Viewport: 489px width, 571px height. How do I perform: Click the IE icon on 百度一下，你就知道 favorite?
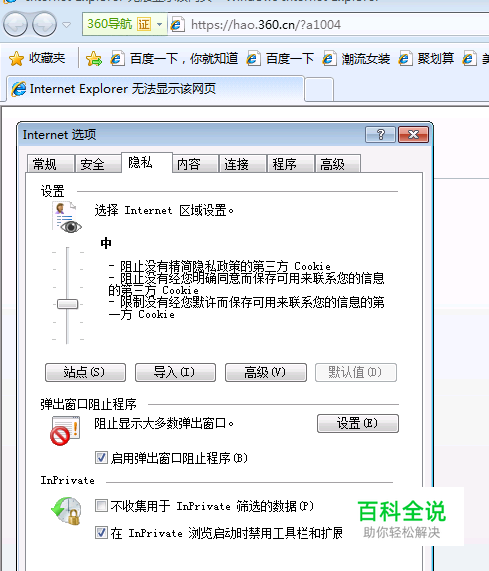[x=117, y=58]
